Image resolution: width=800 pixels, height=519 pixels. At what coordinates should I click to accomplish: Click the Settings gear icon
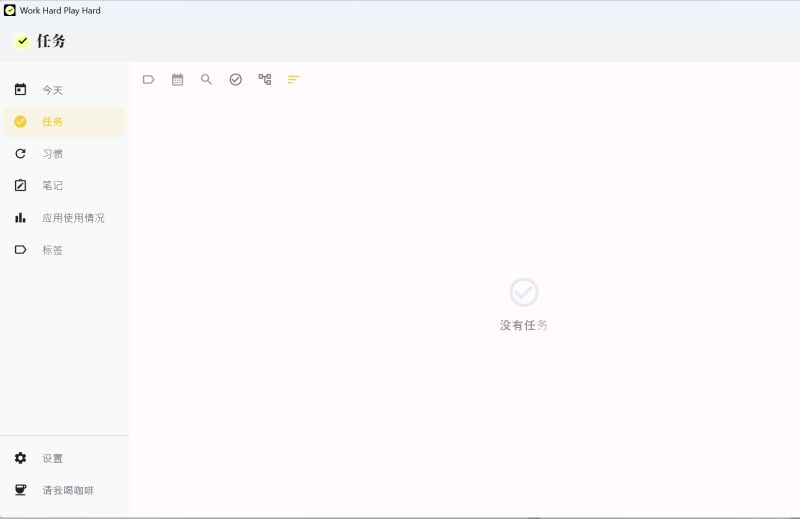click(20, 458)
